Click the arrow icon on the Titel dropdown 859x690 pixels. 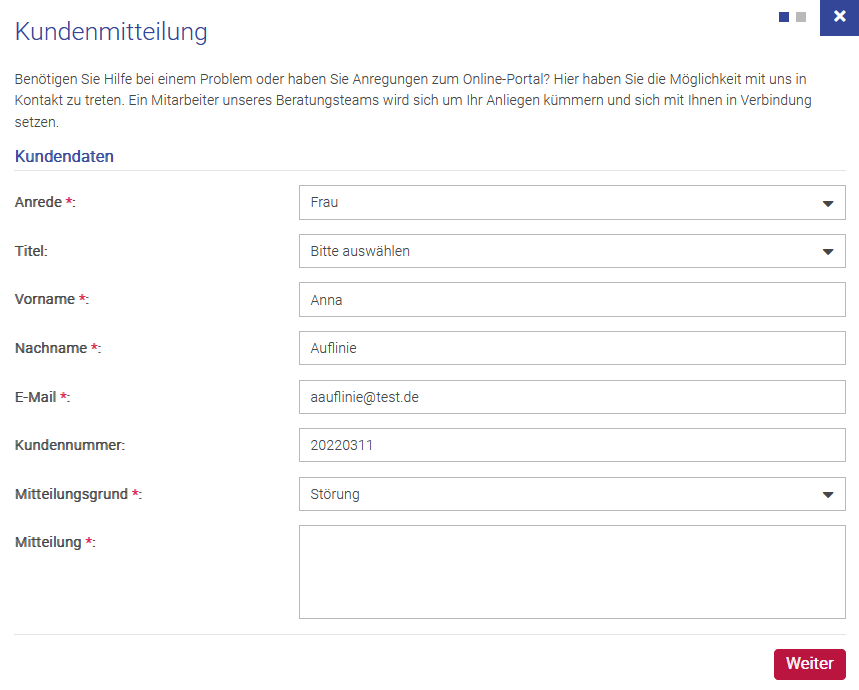828,252
